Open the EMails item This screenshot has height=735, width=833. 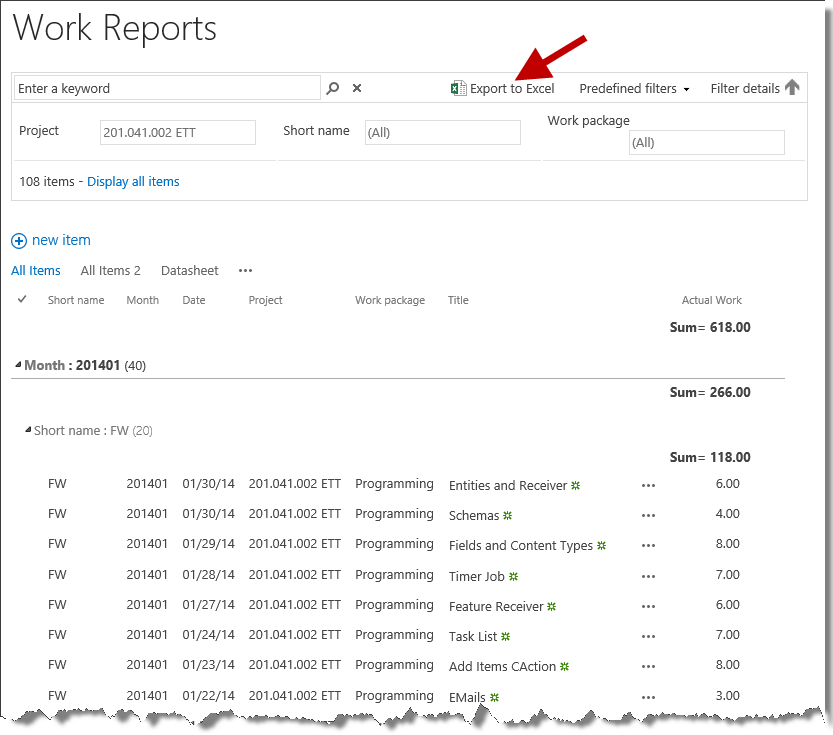[467, 697]
